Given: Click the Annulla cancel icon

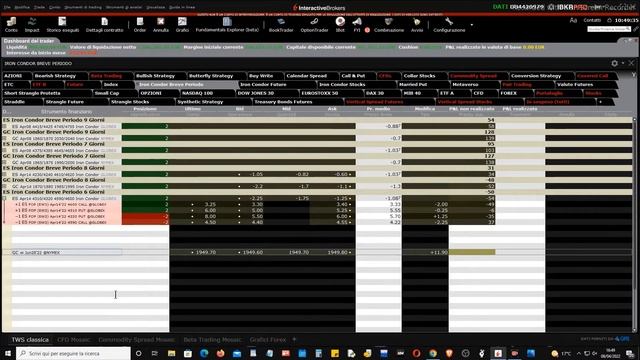Looking at the screenshot, I should point(161,24).
